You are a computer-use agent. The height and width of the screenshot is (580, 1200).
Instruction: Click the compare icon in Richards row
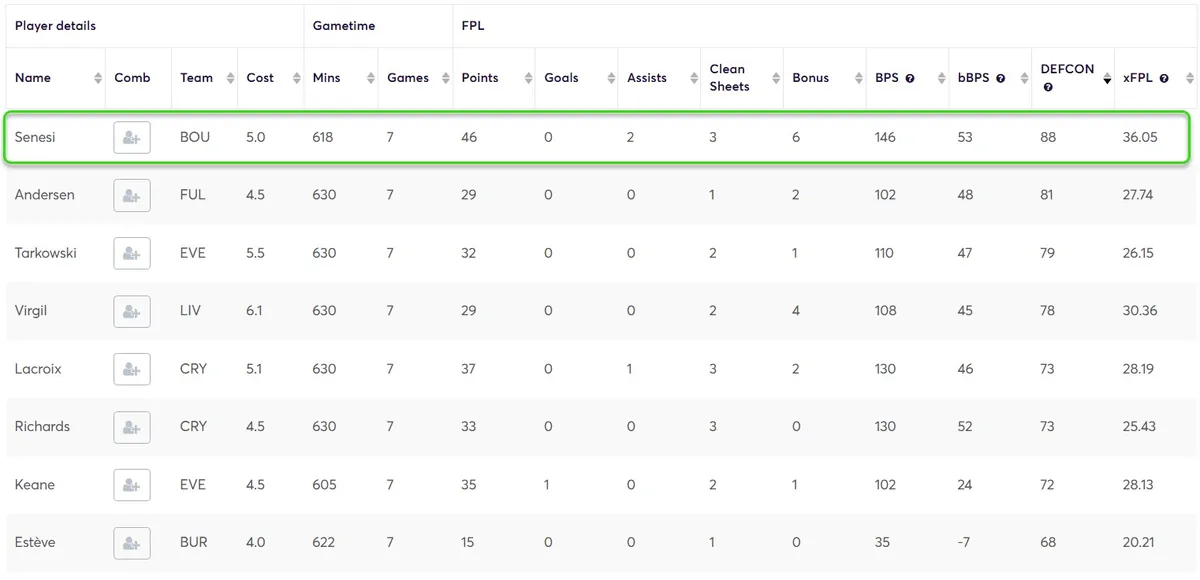(x=132, y=427)
